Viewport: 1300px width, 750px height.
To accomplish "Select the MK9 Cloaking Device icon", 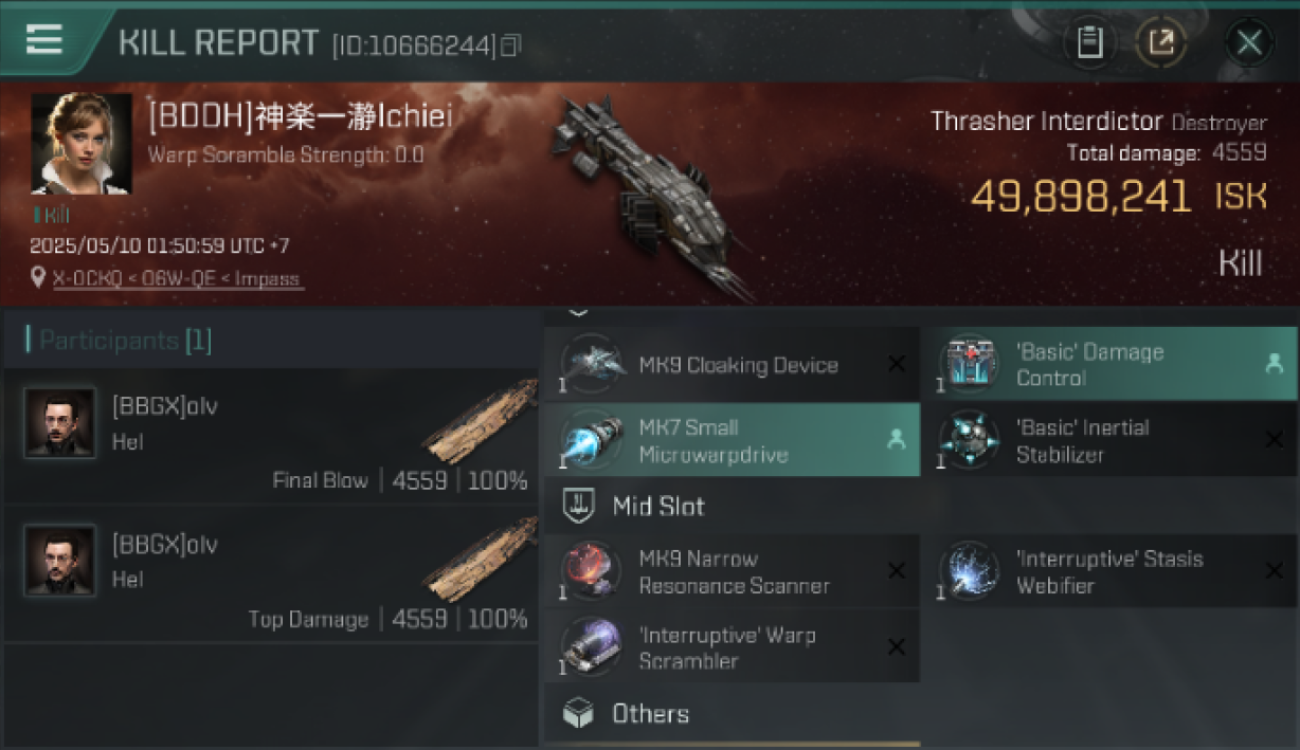I will [591, 364].
